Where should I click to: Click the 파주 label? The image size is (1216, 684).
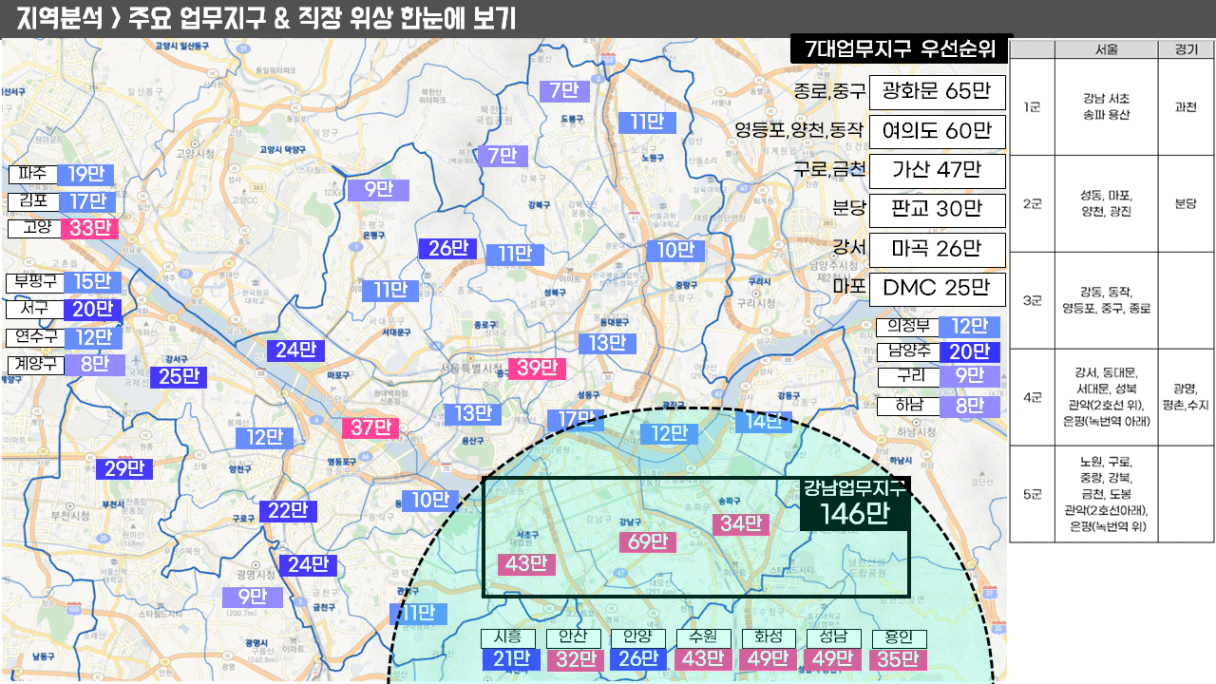pyautogui.click(x=33, y=174)
